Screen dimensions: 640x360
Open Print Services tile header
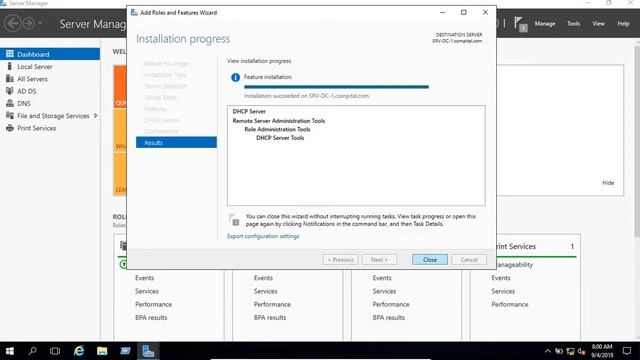click(536, 247)
